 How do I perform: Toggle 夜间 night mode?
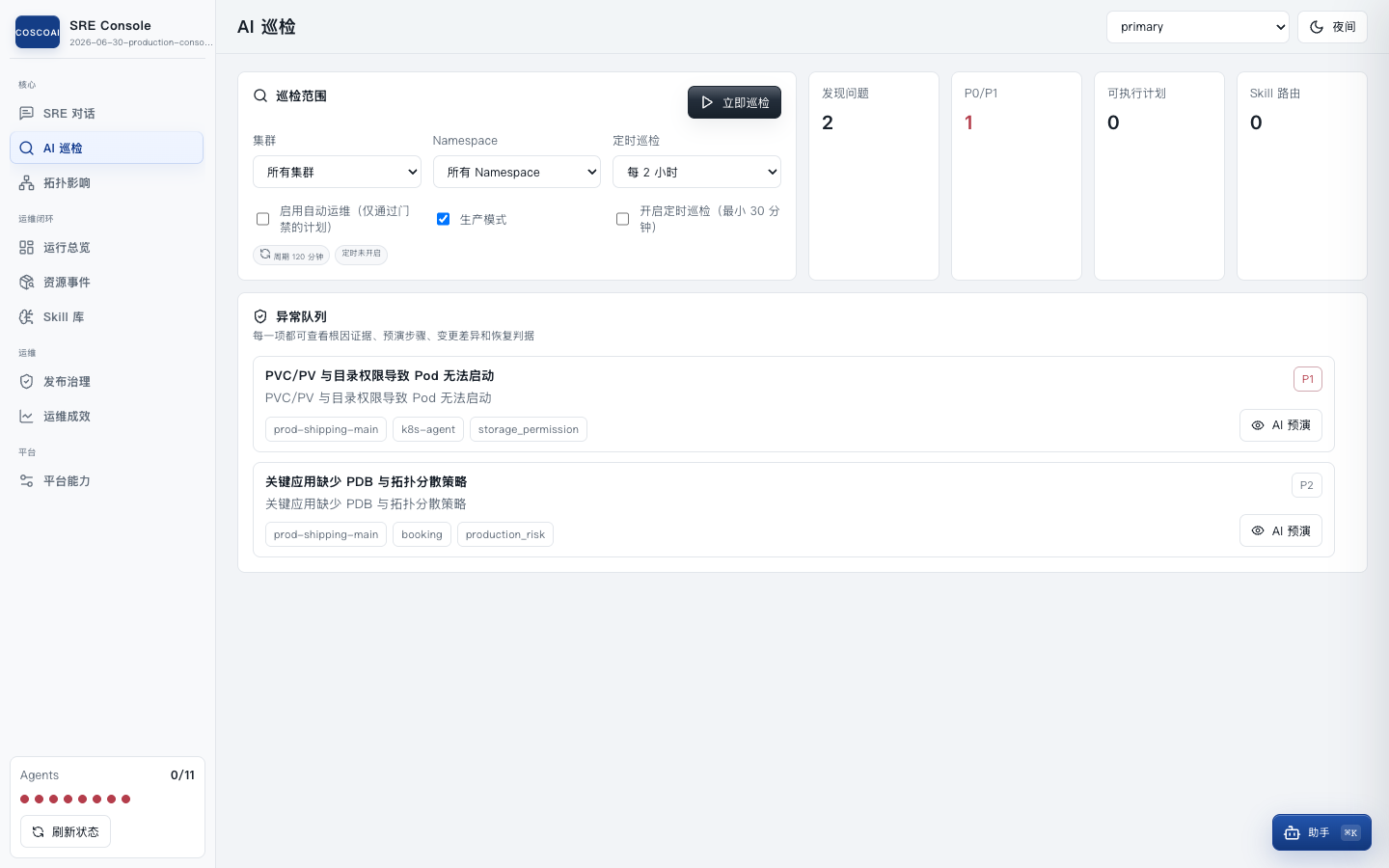click(1332, 27)
